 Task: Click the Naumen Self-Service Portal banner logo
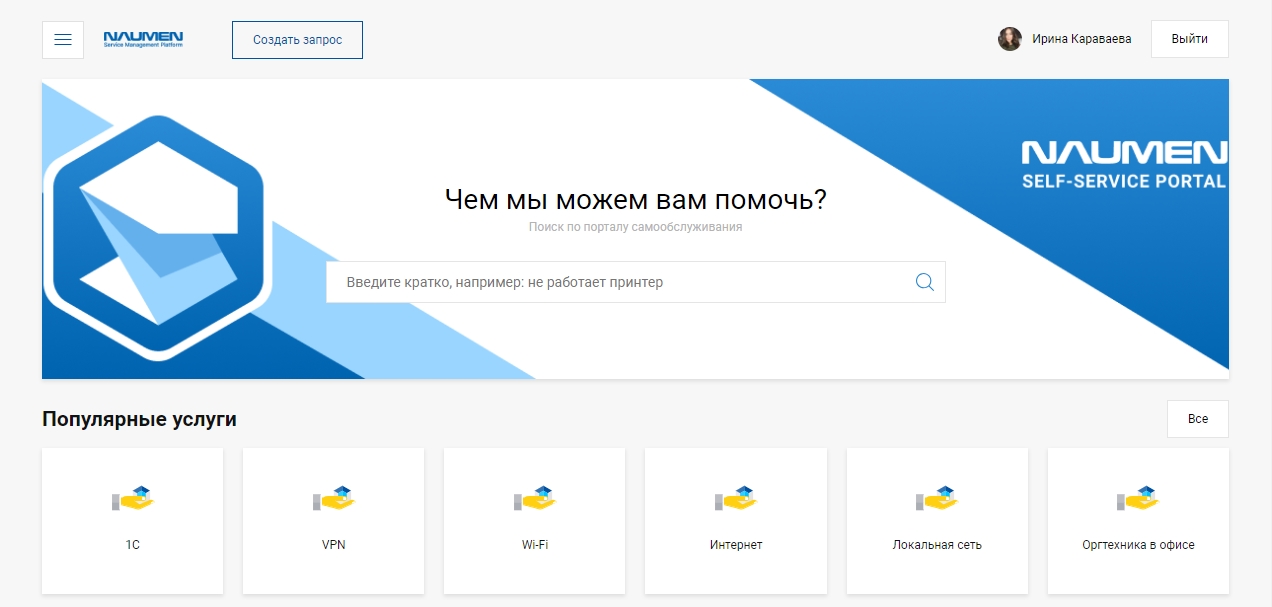(1123, 165)
